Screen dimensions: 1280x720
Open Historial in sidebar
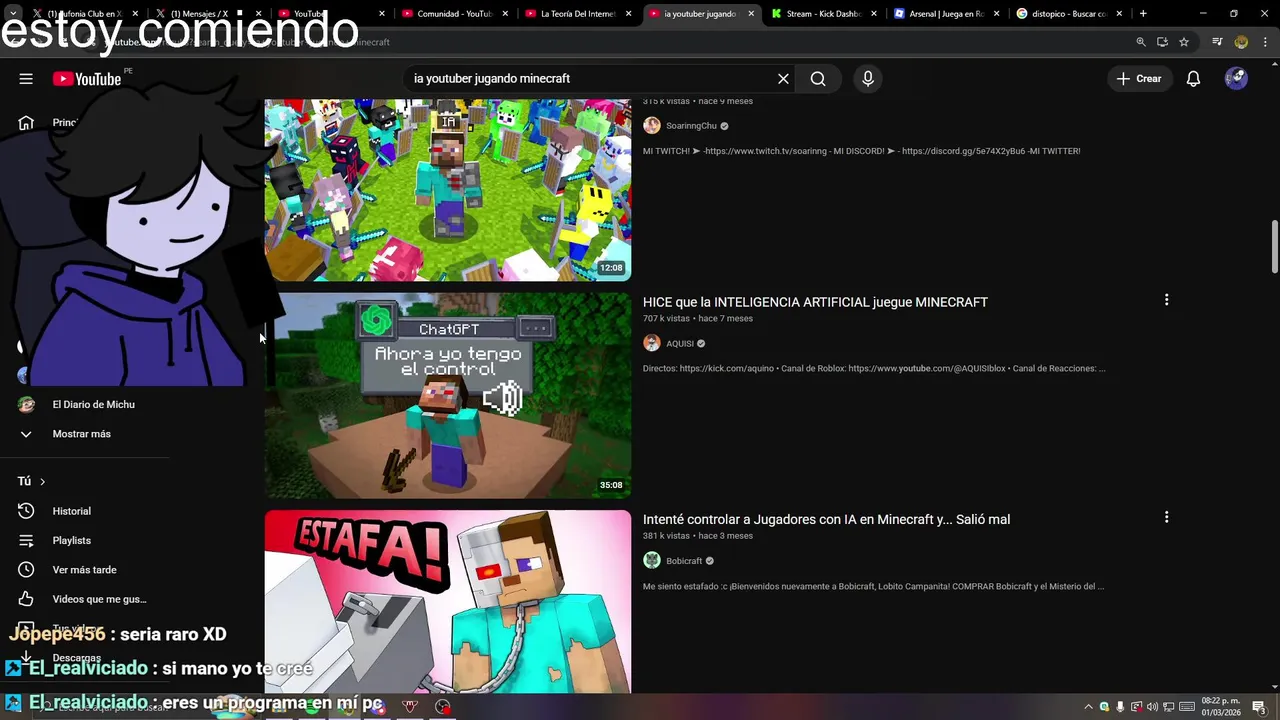pyautogui.click(x=72, y=511)
